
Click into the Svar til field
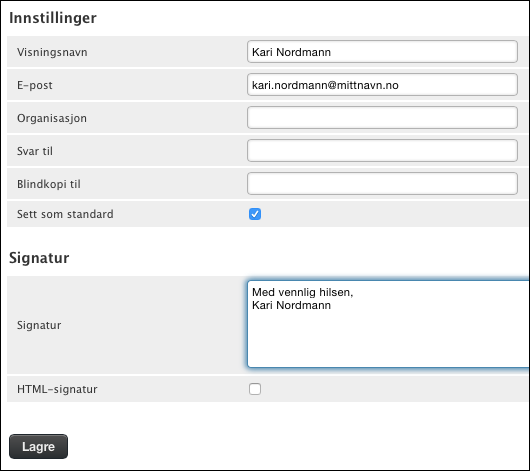coord(382,150)
